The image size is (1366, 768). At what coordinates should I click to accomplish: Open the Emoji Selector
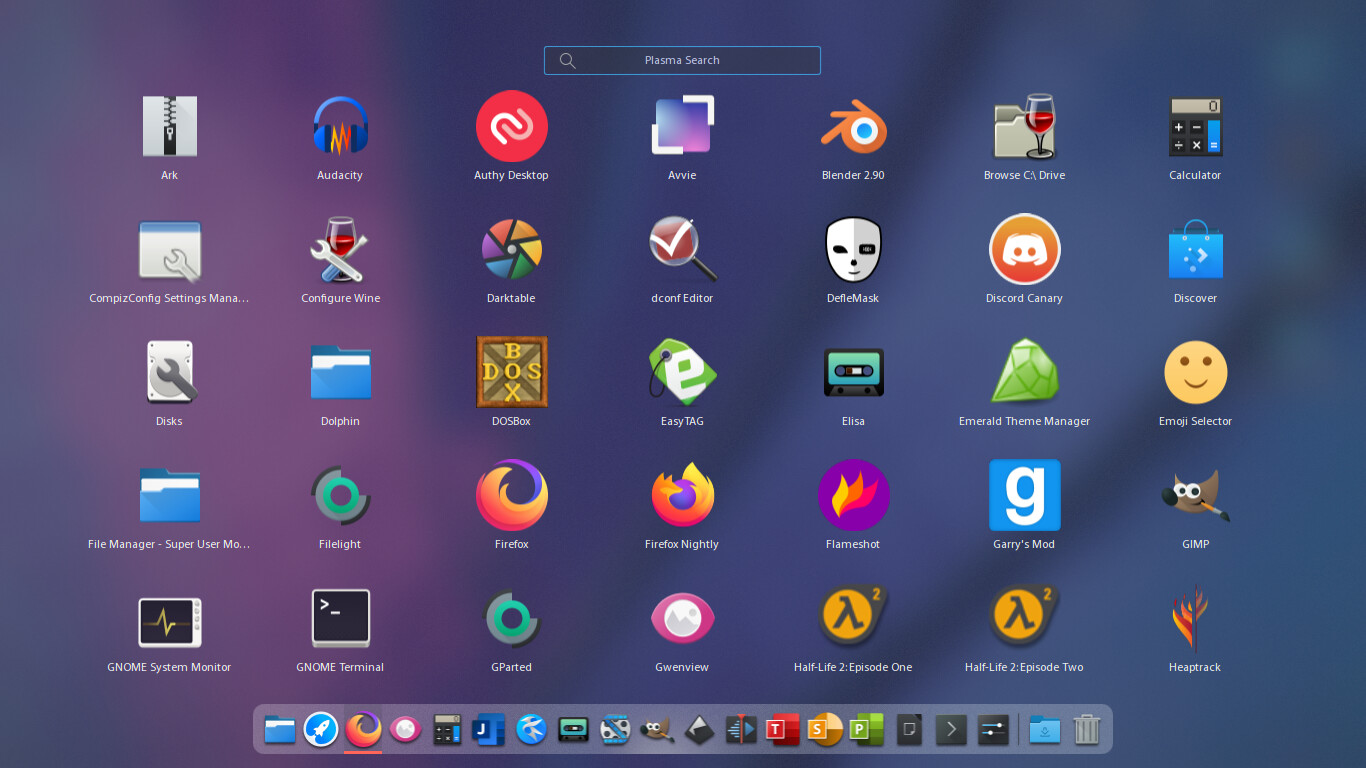click(1195, 373)
